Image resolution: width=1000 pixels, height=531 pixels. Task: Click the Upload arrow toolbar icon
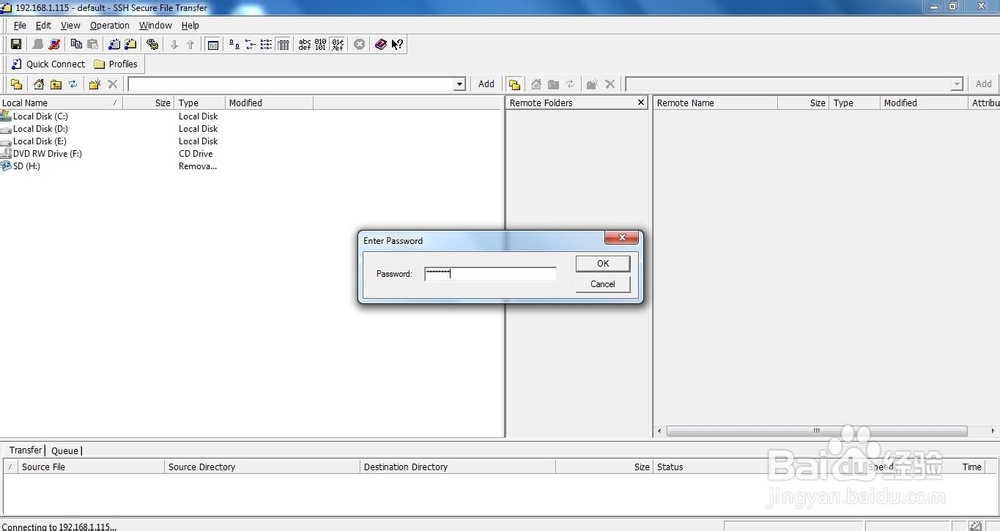(x=190, y=44)
